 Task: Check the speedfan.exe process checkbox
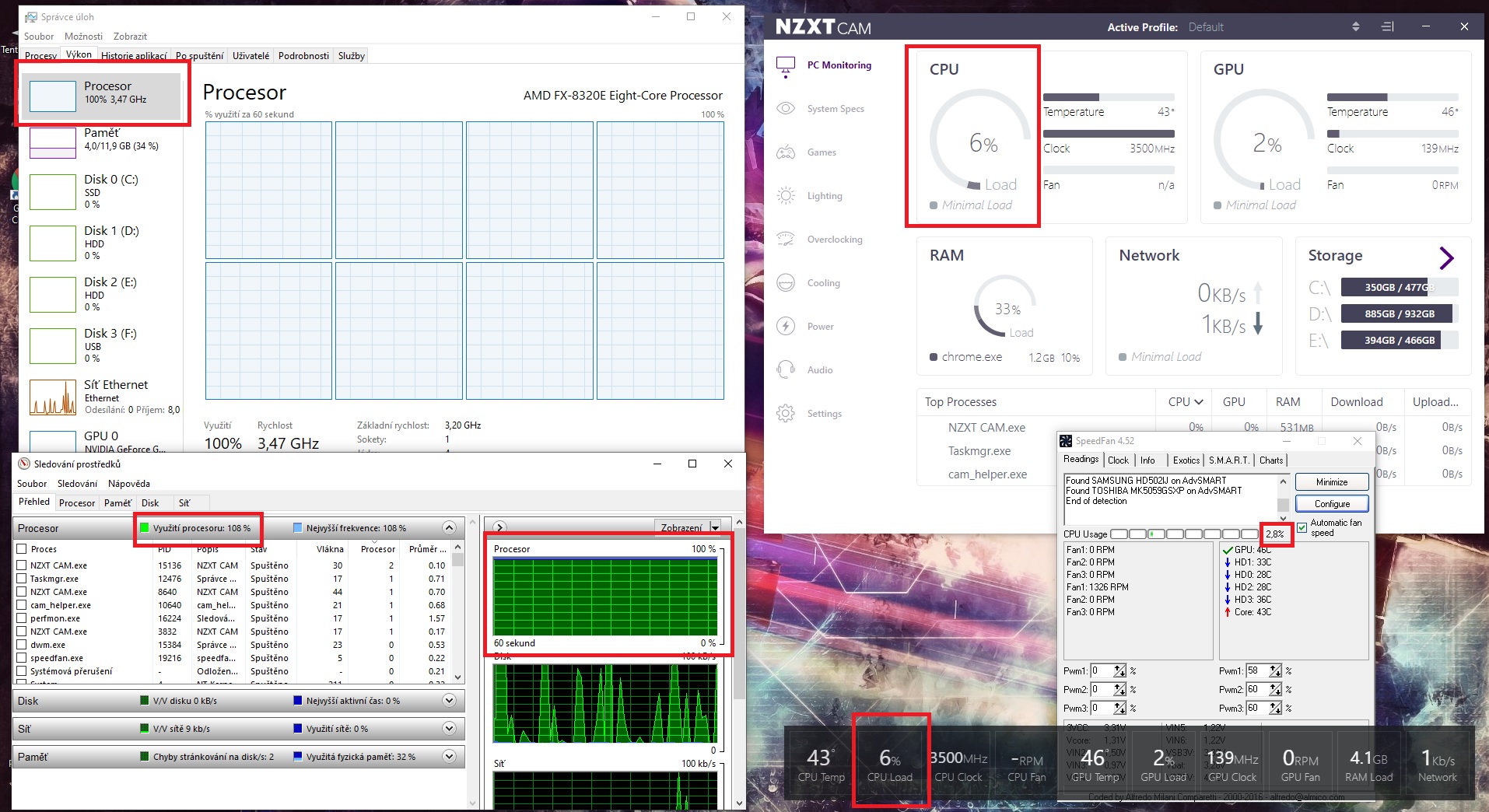(22, 658)
